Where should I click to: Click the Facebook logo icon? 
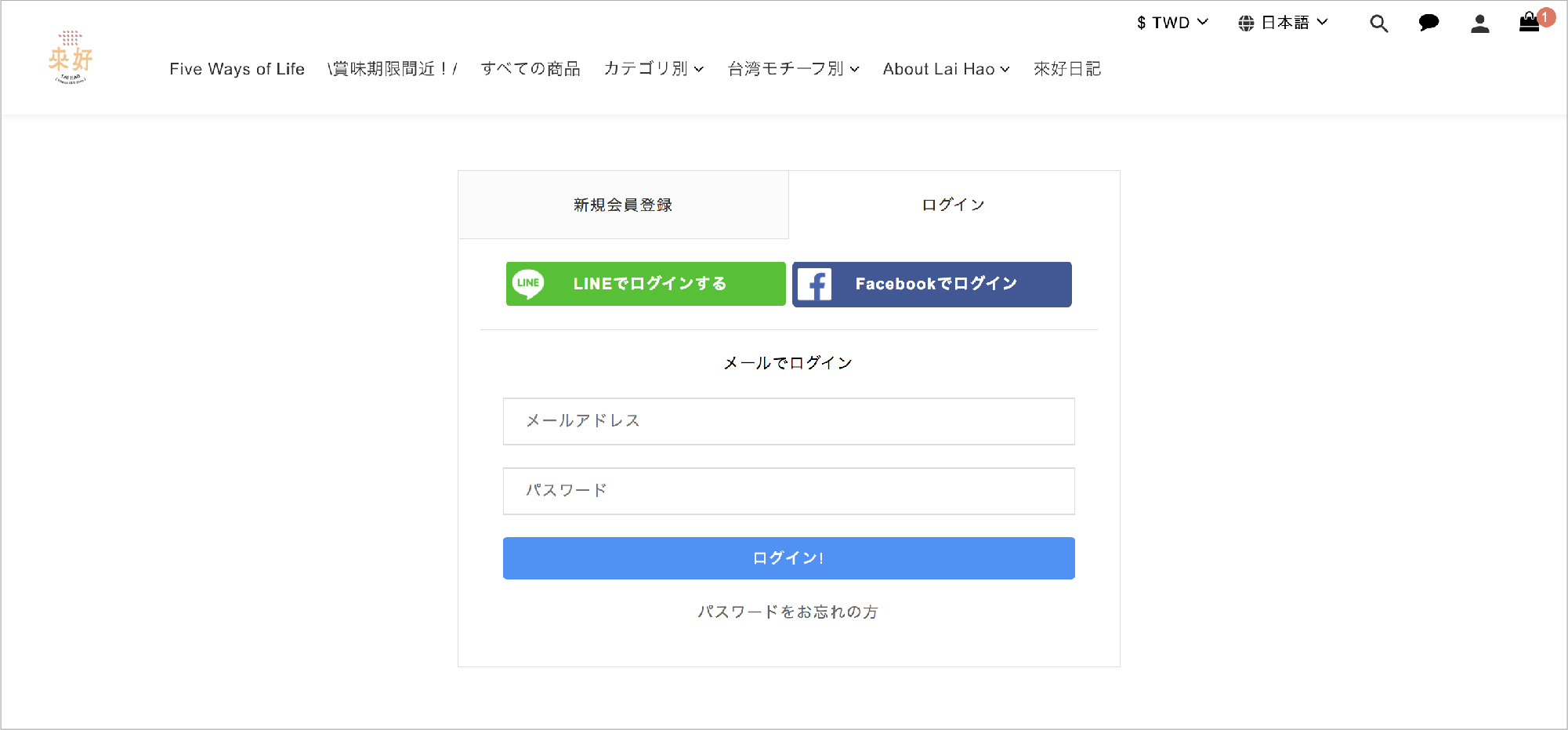click(x=815, y=285)
